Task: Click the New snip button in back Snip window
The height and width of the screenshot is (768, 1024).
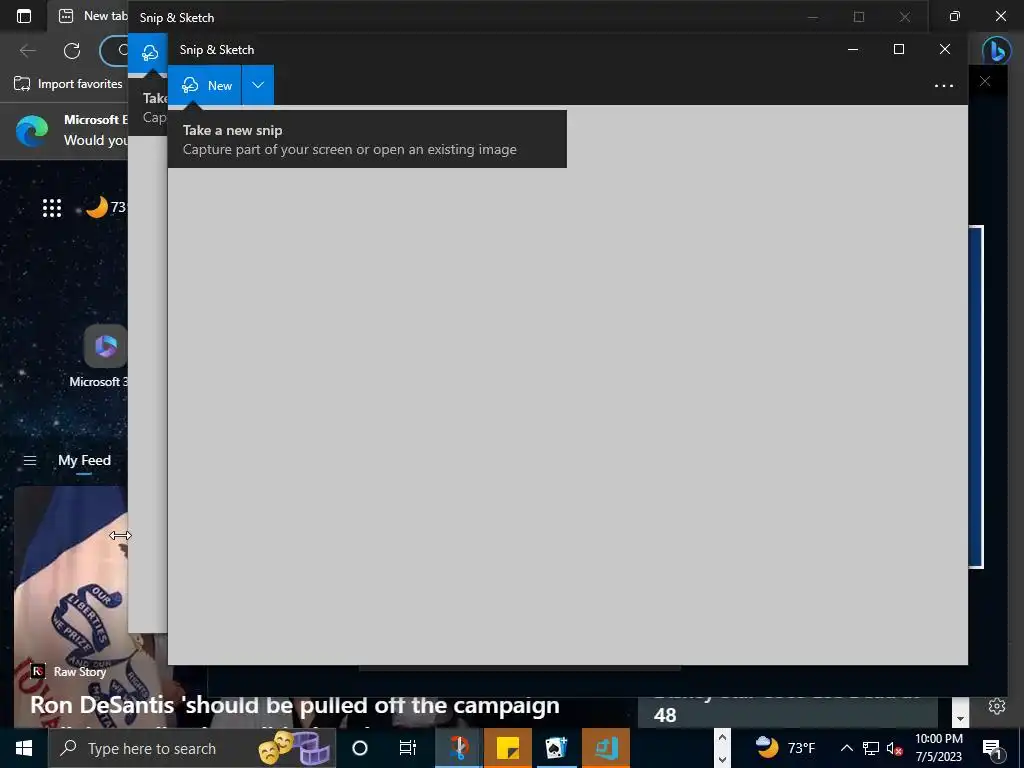Action: coord(148,53)
